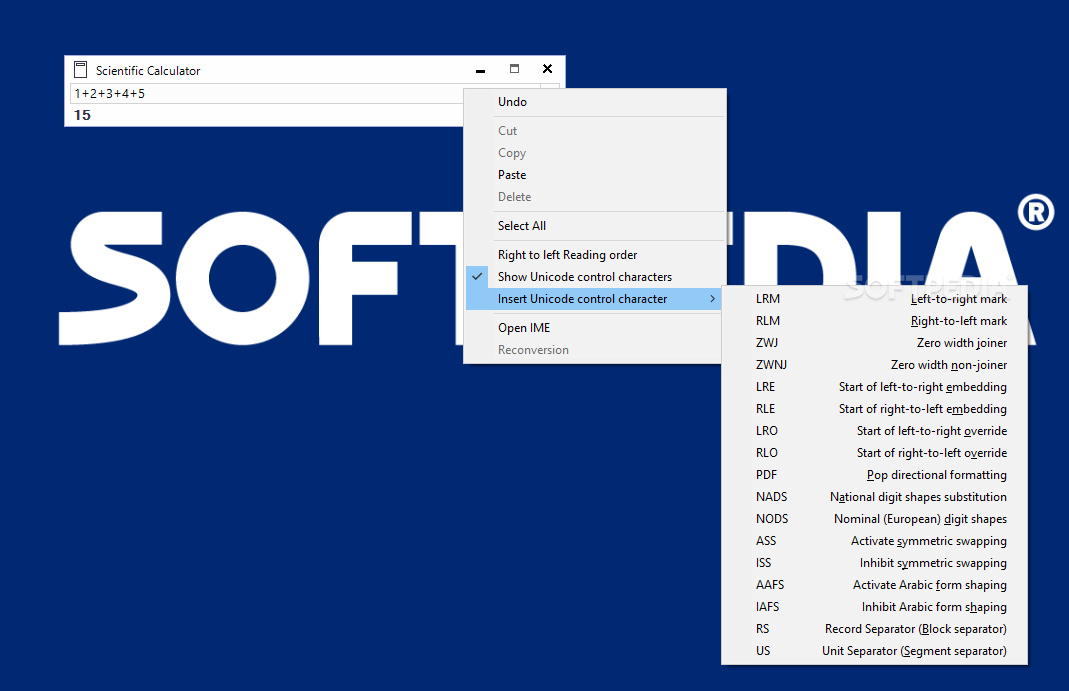This screenshot has width=1069, height=691.
Task: Choose Paste from the context menu
Action: click(x=594, y=174)
